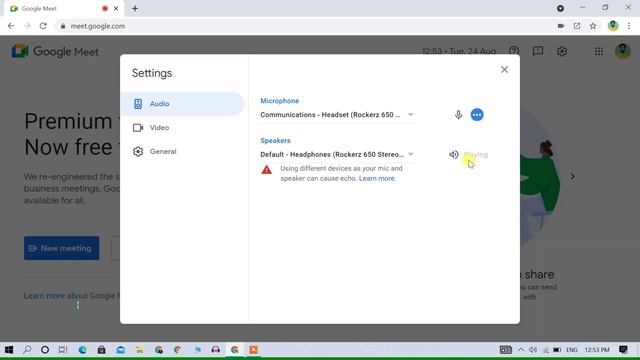Viewport: 640px width, 360px height.
Task: Open the Windows Start menu
Action: [x=9, y=350]
